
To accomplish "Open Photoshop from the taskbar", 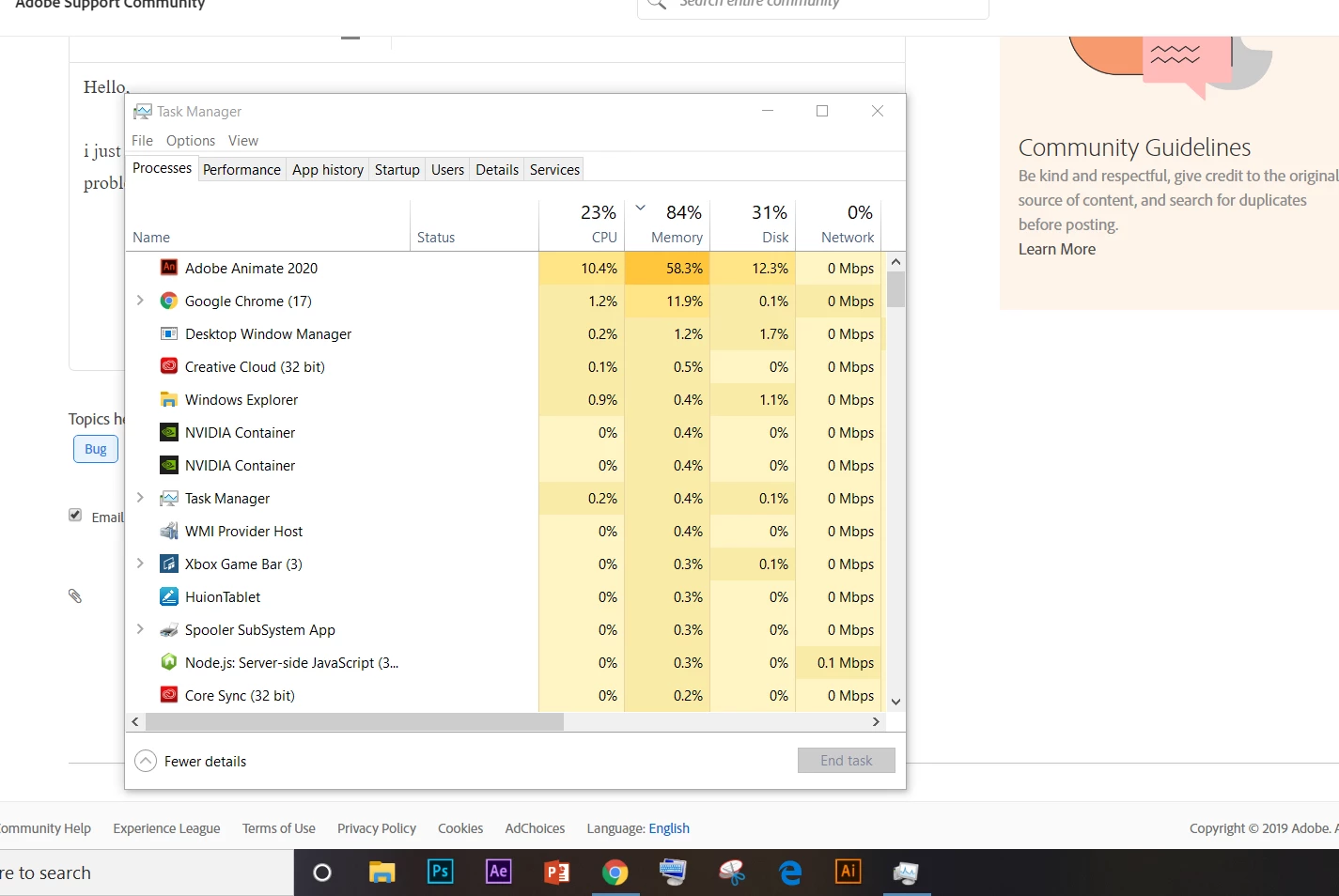I will point(440,872).
